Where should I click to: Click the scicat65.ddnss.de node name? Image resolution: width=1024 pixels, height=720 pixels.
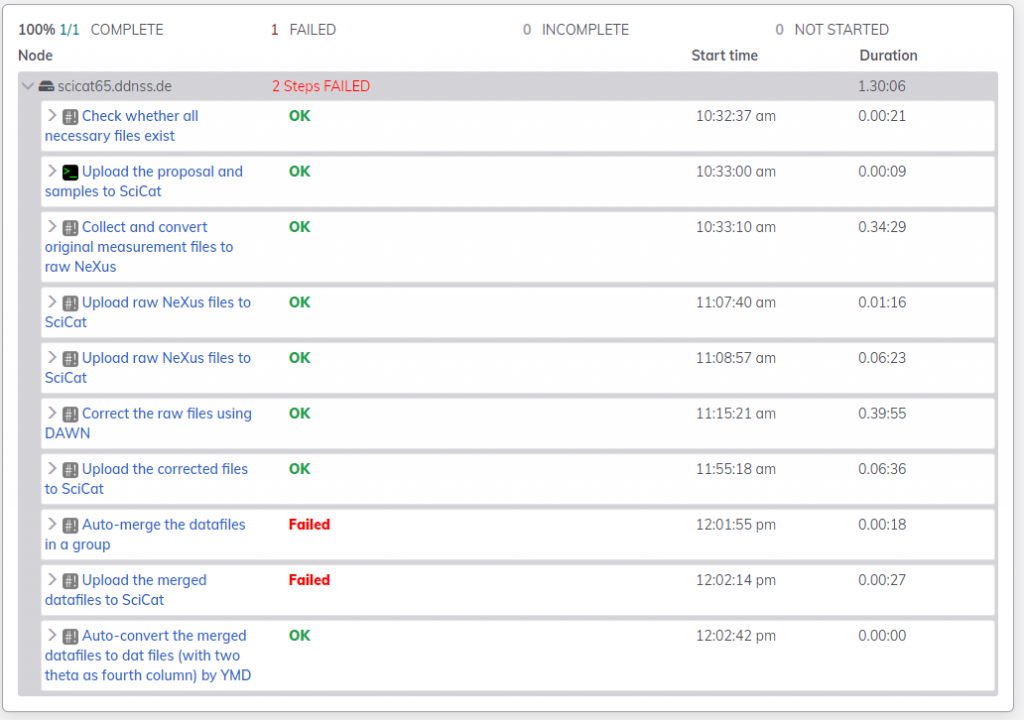coord(114,86)
